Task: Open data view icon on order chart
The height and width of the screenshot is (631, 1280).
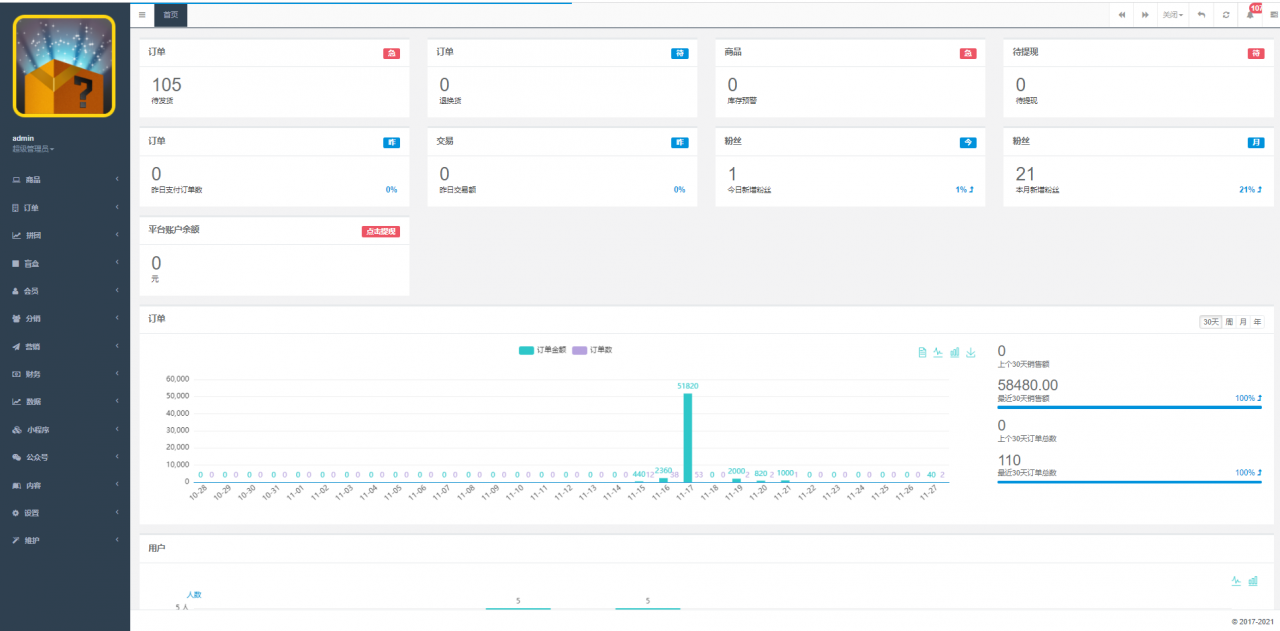Action: pos(922,352)
